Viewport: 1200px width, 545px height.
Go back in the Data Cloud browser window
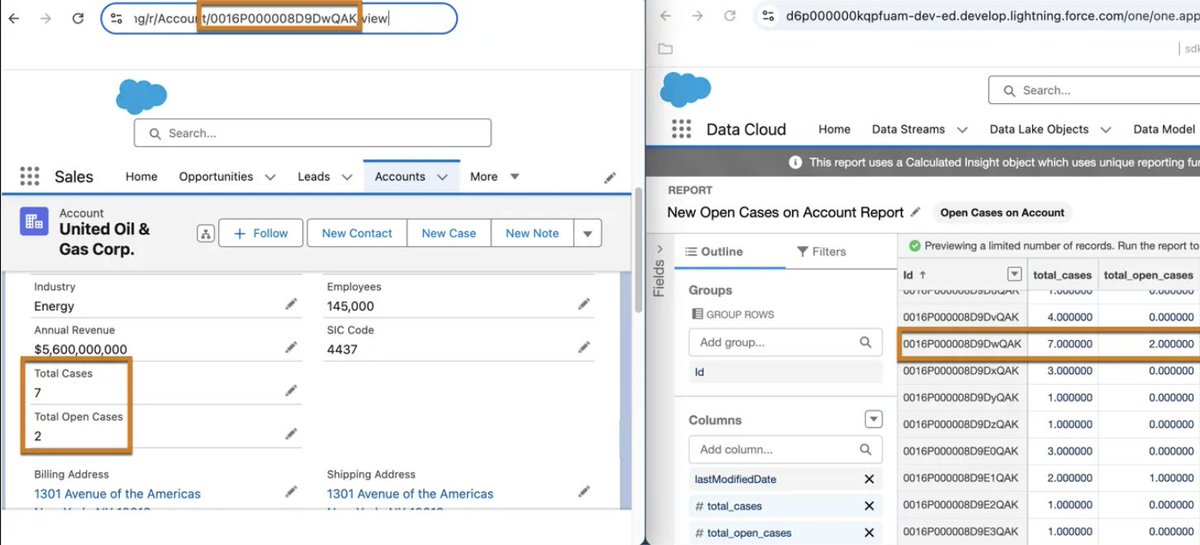[x=665, y=16]
